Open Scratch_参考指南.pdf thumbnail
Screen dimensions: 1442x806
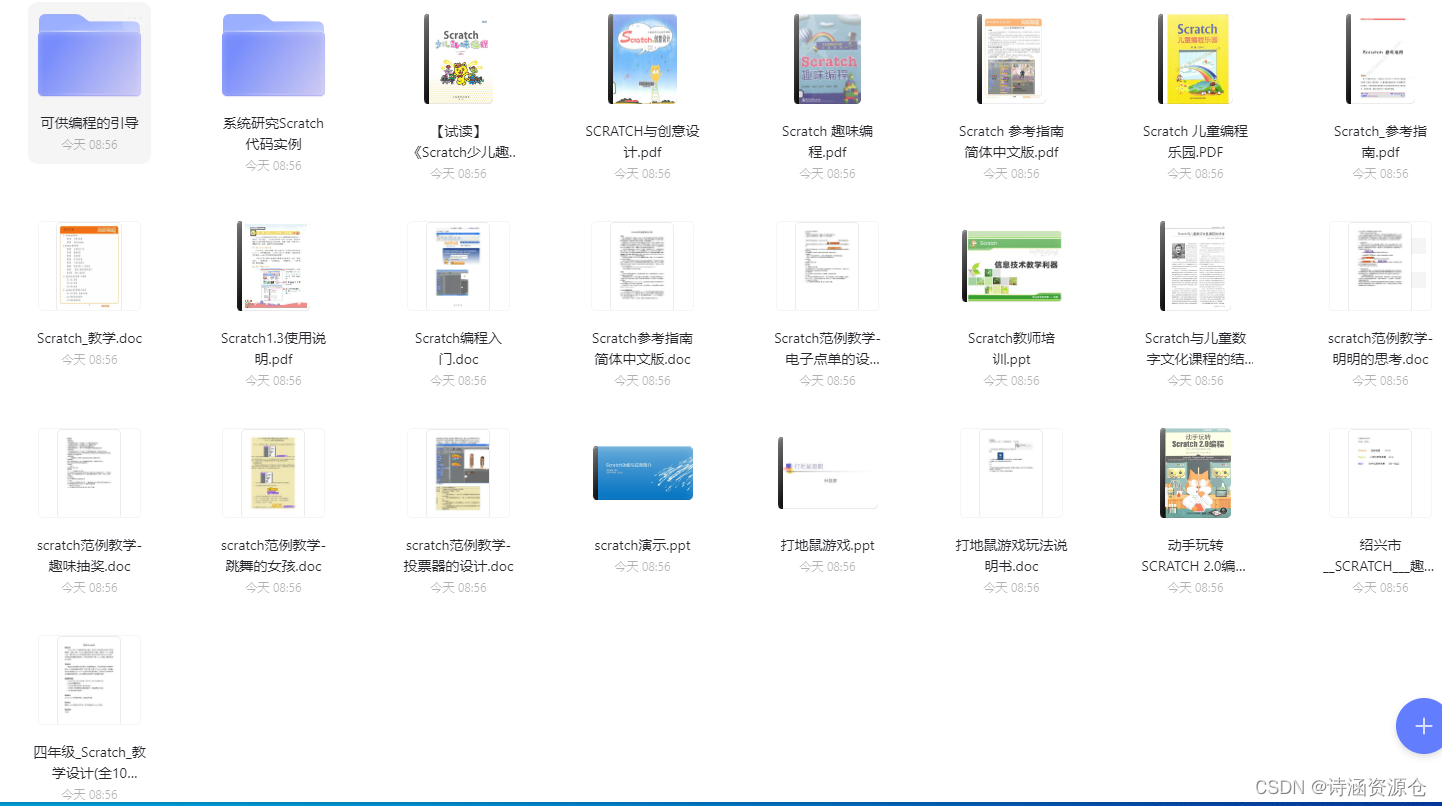[x=1380, y=59]
